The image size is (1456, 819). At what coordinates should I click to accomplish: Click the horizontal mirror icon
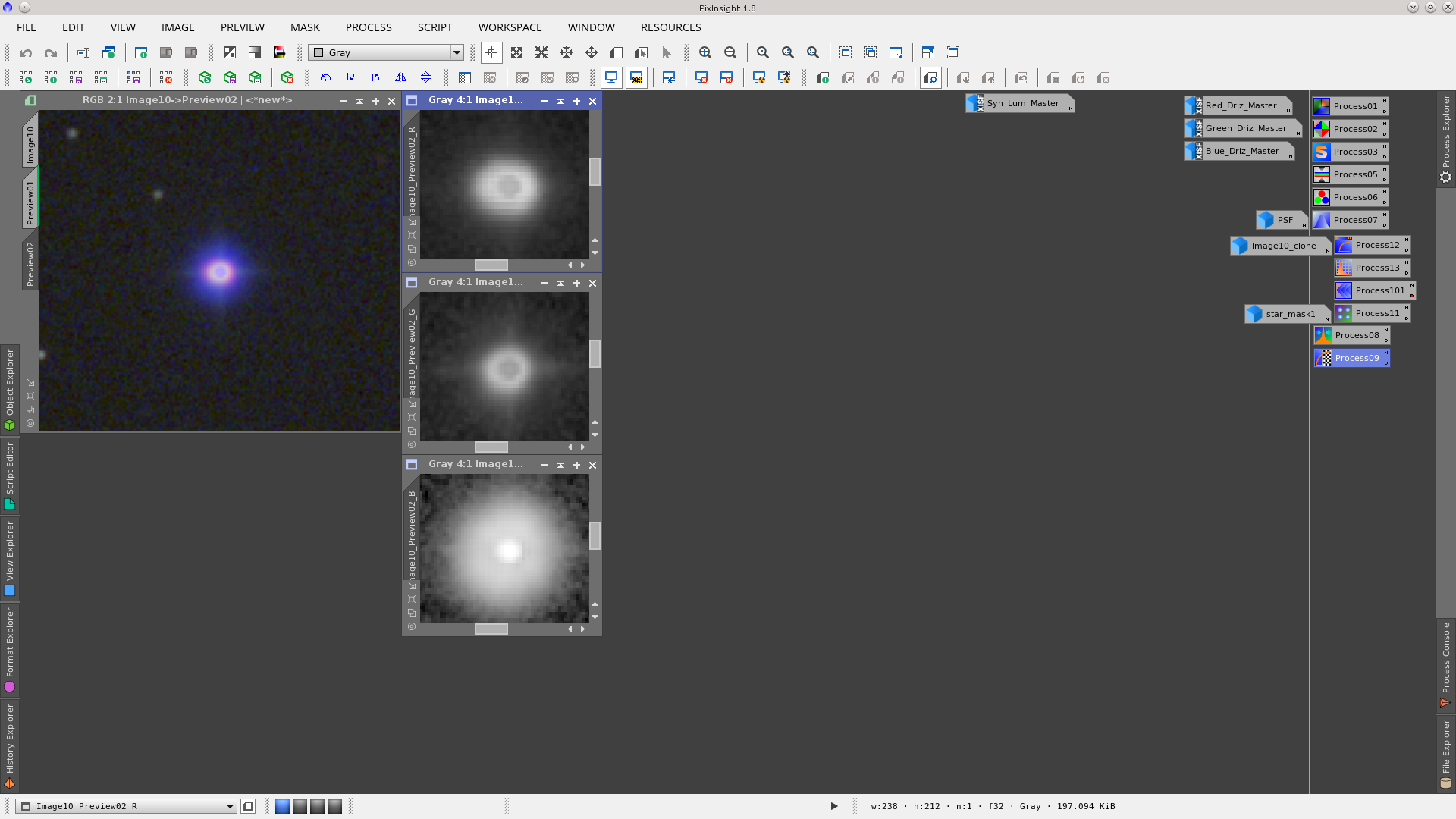point(400,77)
